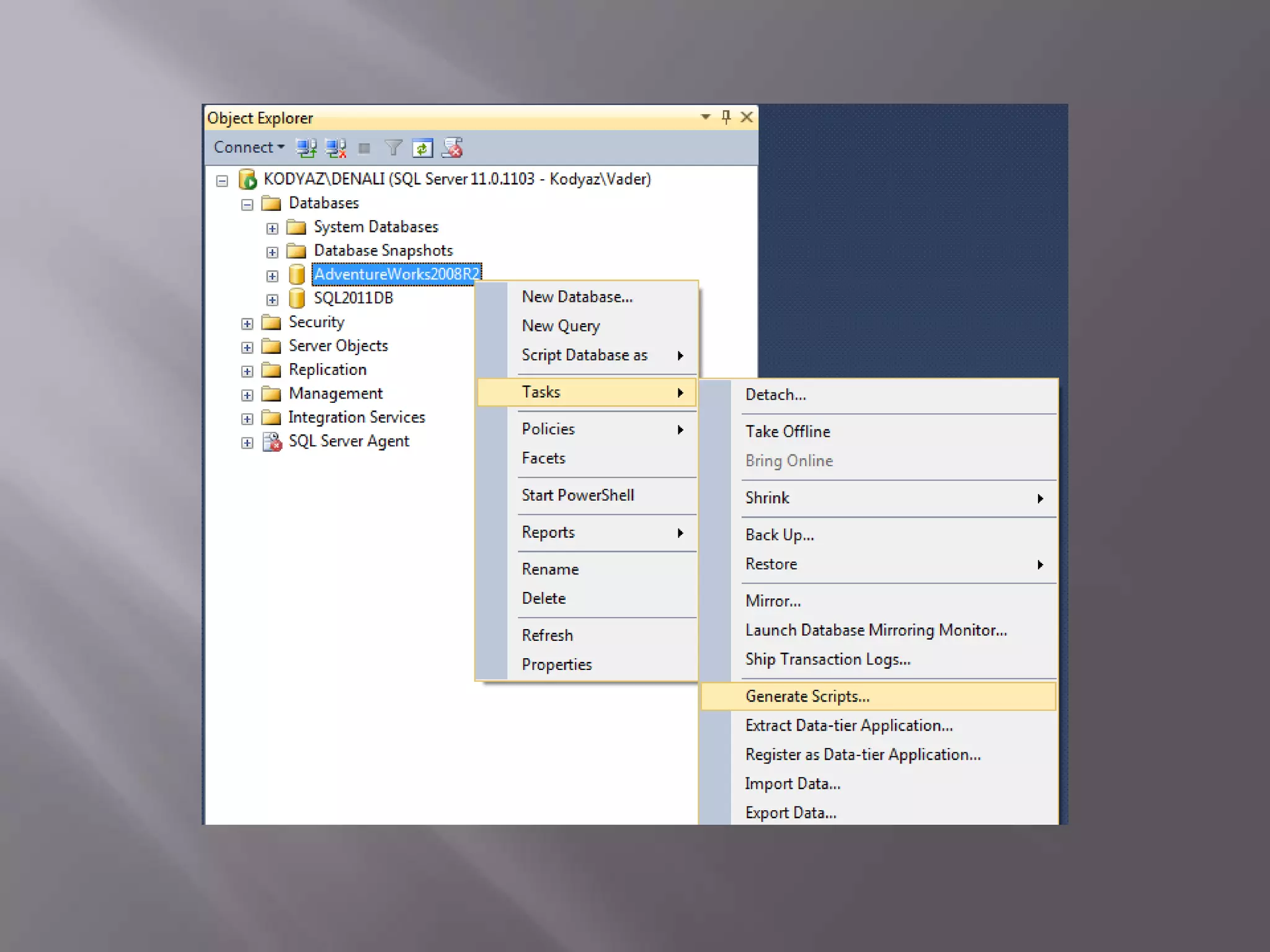The width and height of the screenshot is (1270, 952).
Task: Choose Detach... in Tasks submenu
Action: [x=878, y=395]
